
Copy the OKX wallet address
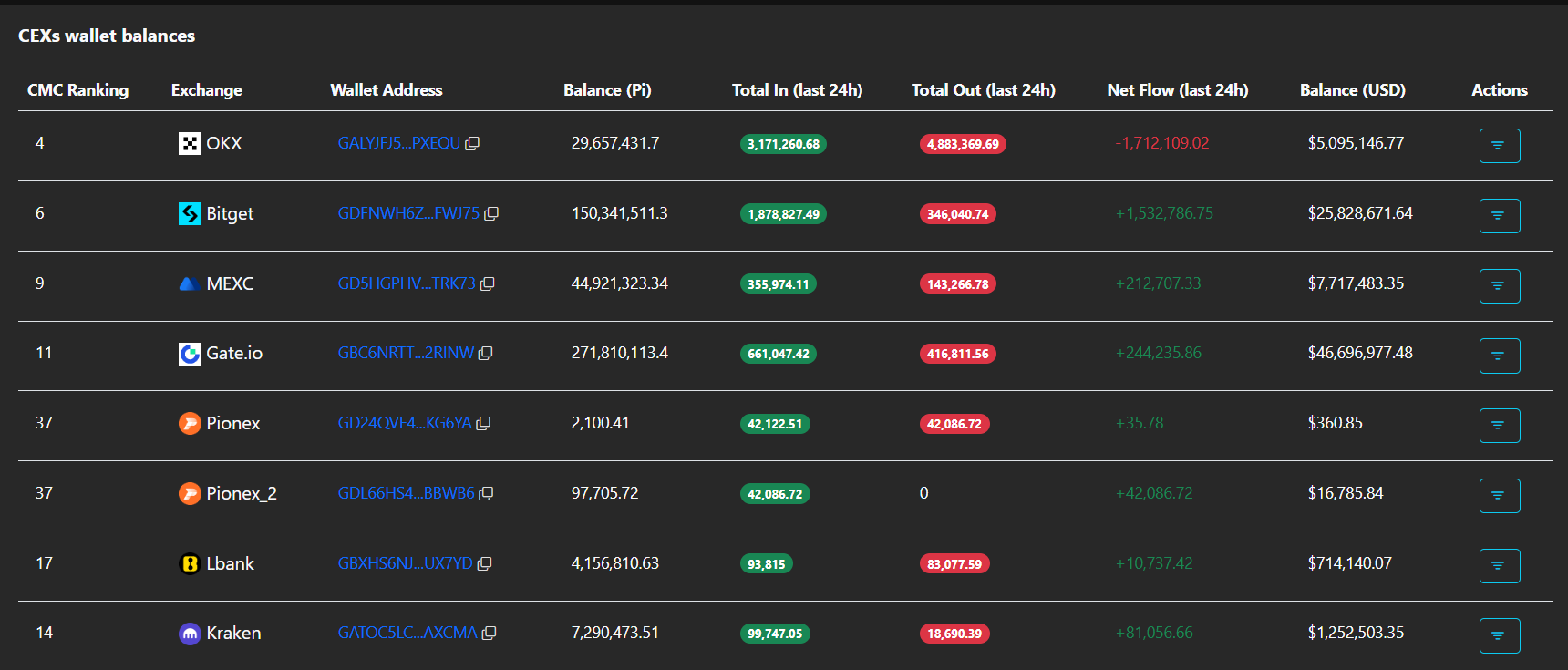click(472, 144)
